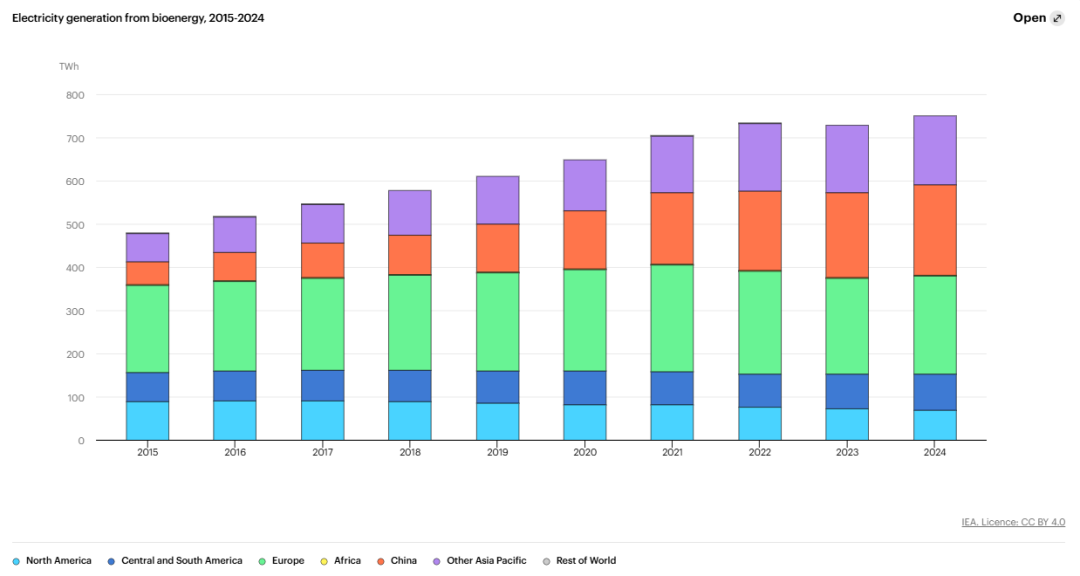Open the IEA Licence CC BY 4.0 link

pyautogui.click(x=1013, y=522)
